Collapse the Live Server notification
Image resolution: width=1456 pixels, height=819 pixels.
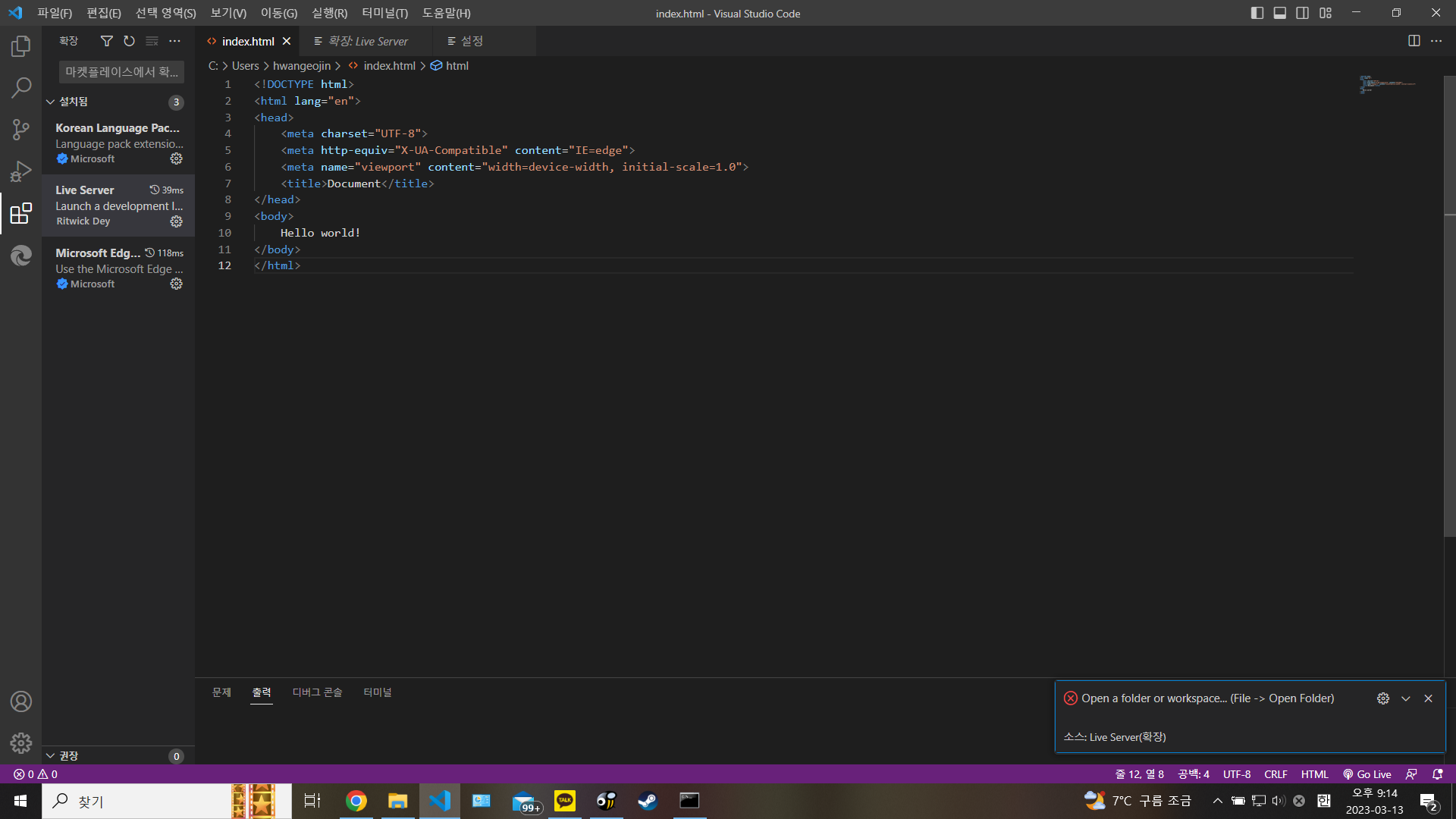(x=1406, y=698)
